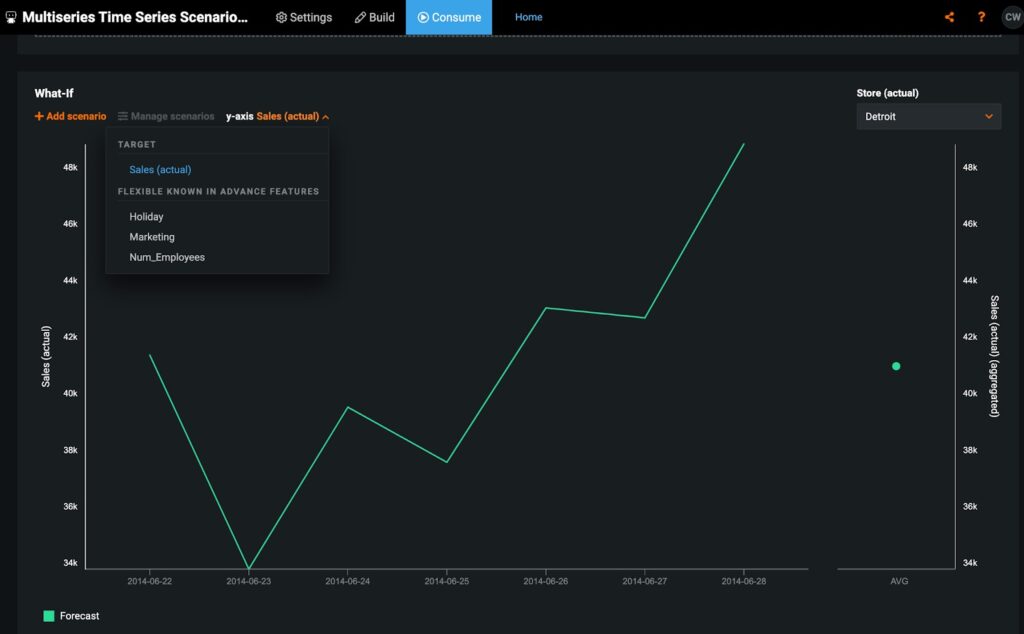Select Sales (actual) under Target
Image resolution: width=1024 pixels, height=634 pixels.
(x=160, y=170)
